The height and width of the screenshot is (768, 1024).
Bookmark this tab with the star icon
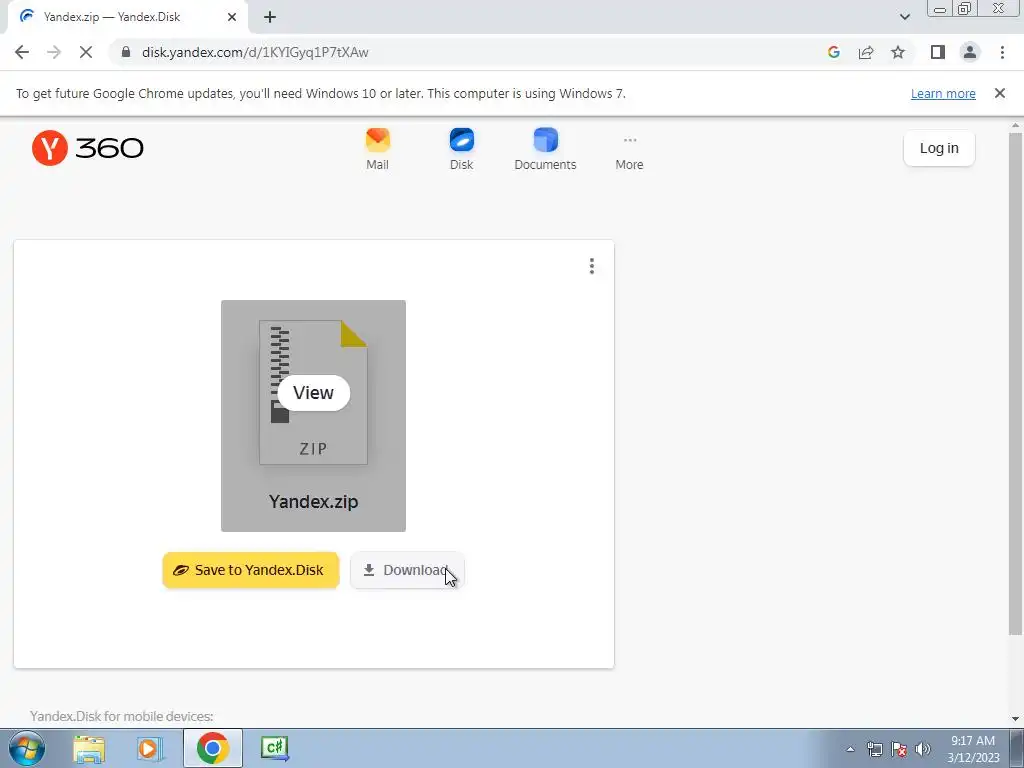898,52
